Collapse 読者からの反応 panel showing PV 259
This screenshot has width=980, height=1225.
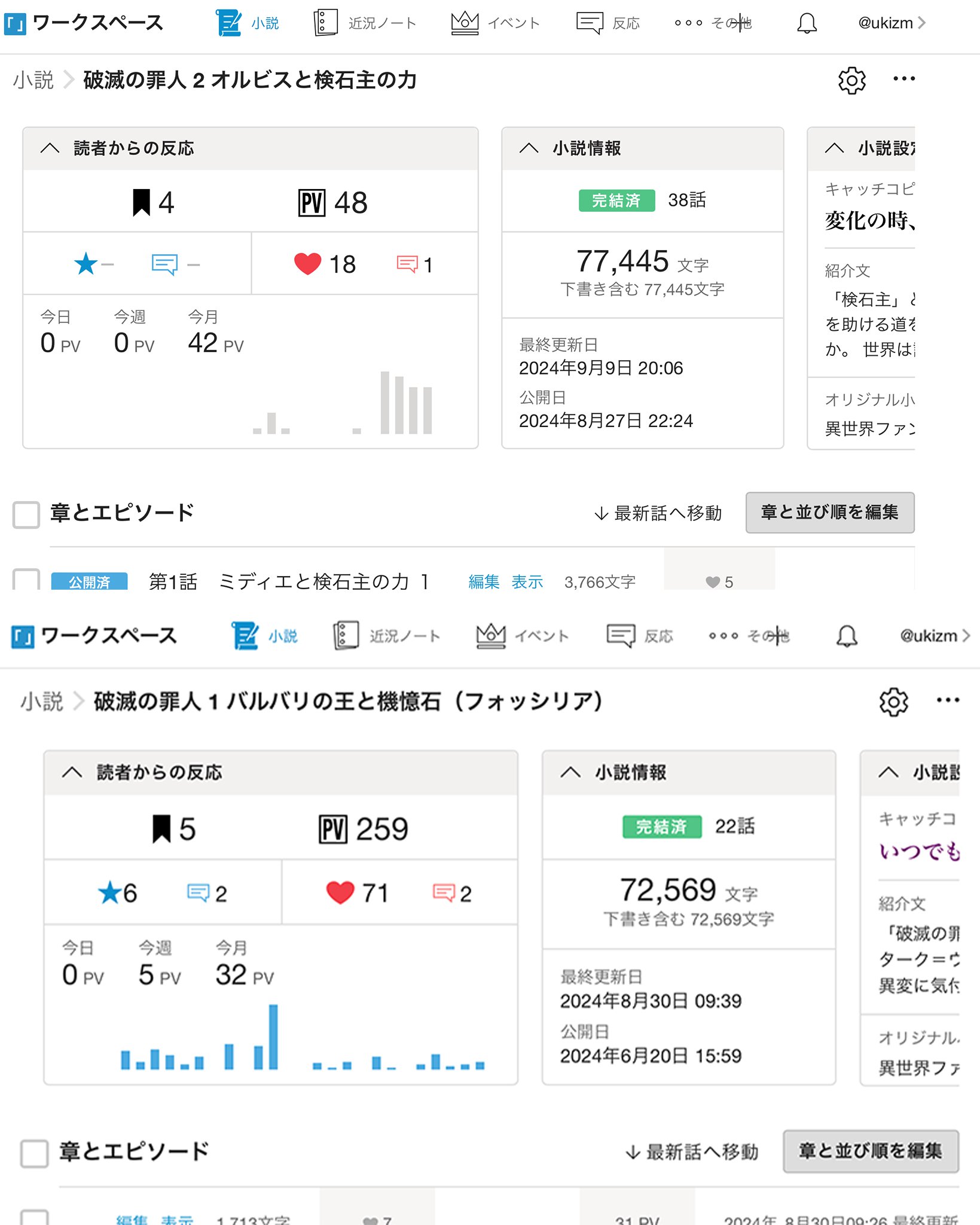tap(72, 772)
